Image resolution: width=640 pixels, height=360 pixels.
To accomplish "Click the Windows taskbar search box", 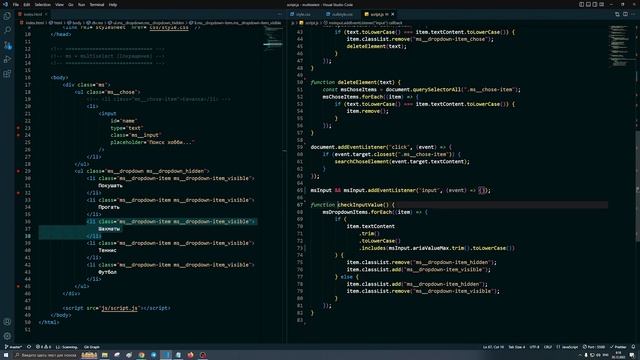I will point(45,355).
